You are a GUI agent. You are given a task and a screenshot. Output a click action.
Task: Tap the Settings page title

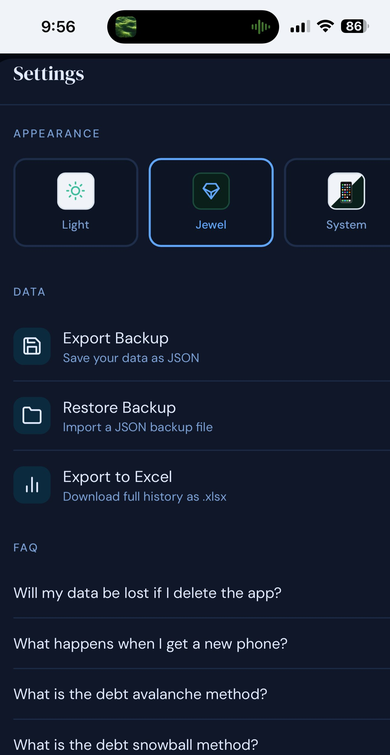49,74
